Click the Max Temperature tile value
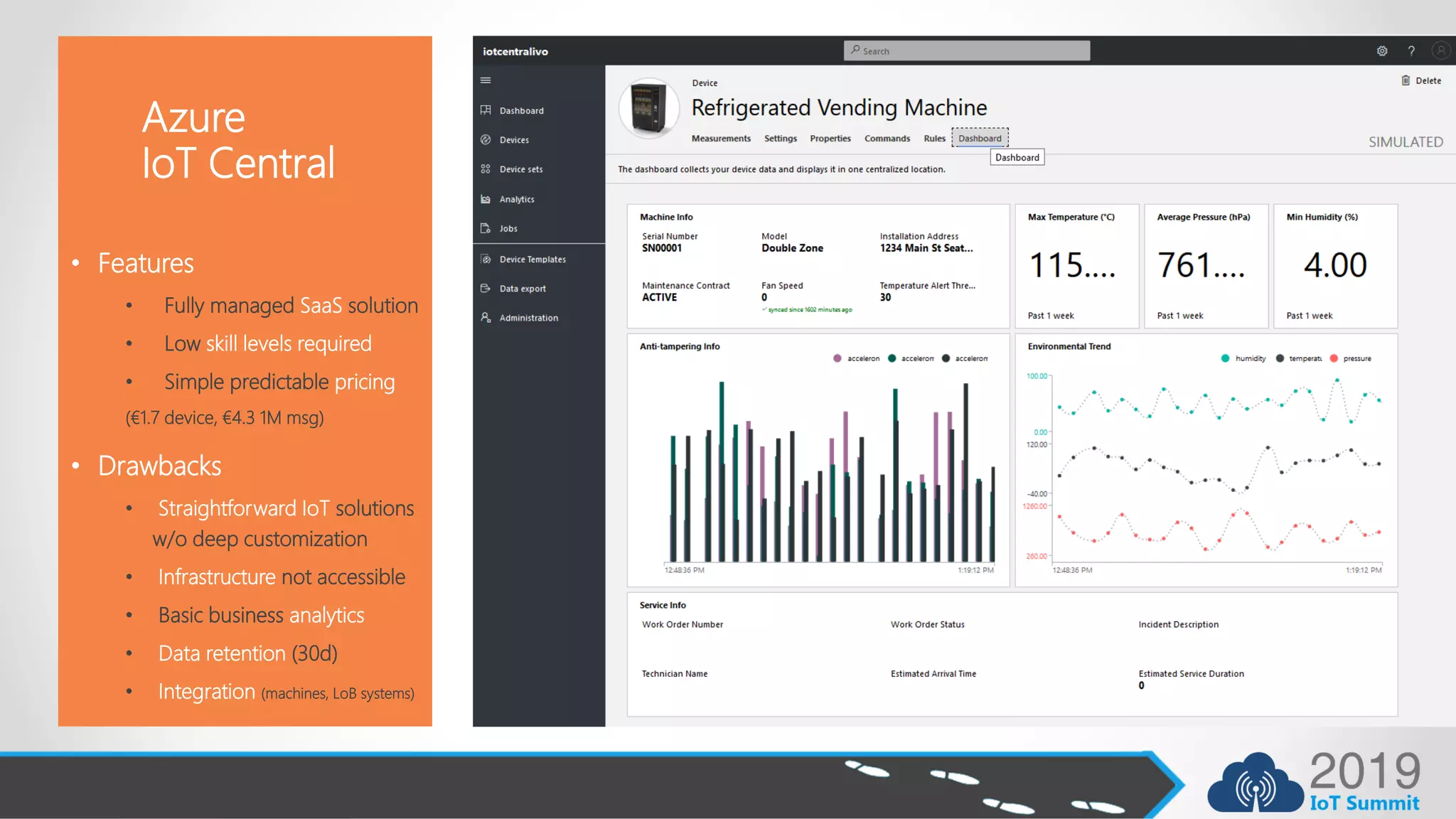This screenshot has width=1456, height=819. click(x=1073, y=264)
